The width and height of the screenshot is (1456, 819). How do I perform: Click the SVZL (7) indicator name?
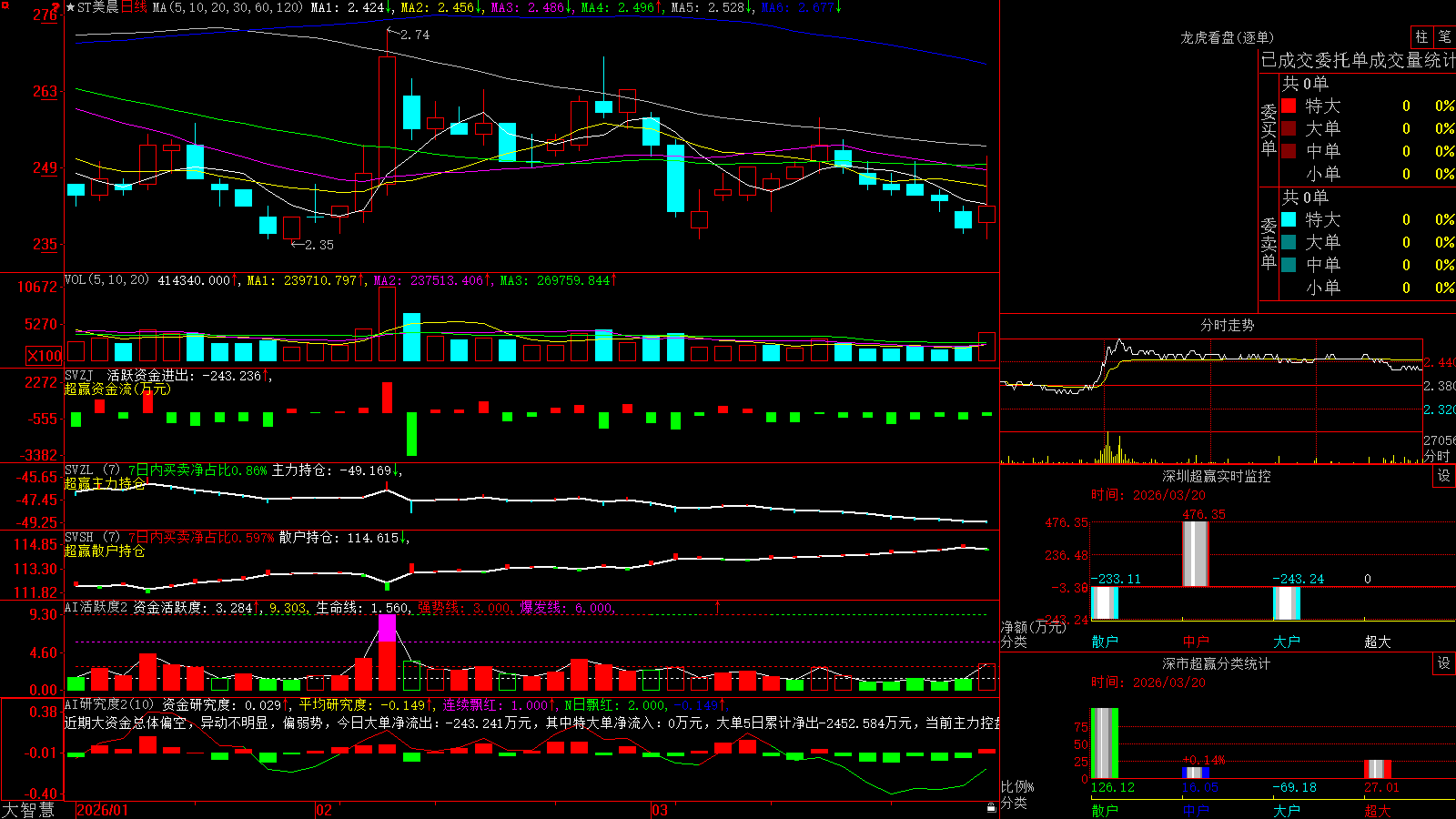(x=92, y=470)
